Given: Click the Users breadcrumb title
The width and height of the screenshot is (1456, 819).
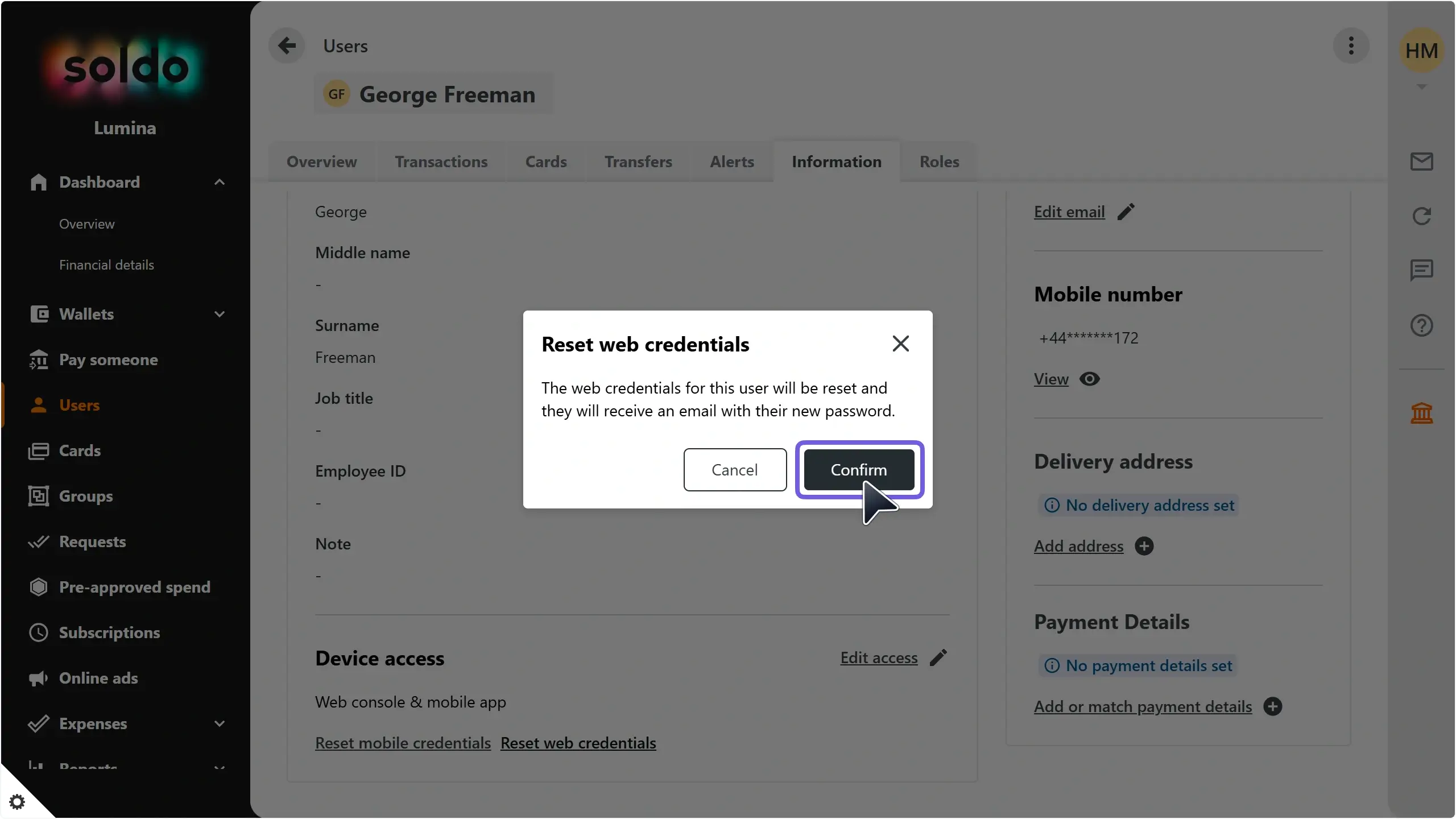Looking at the screenshot, I should tap(345, 46).
